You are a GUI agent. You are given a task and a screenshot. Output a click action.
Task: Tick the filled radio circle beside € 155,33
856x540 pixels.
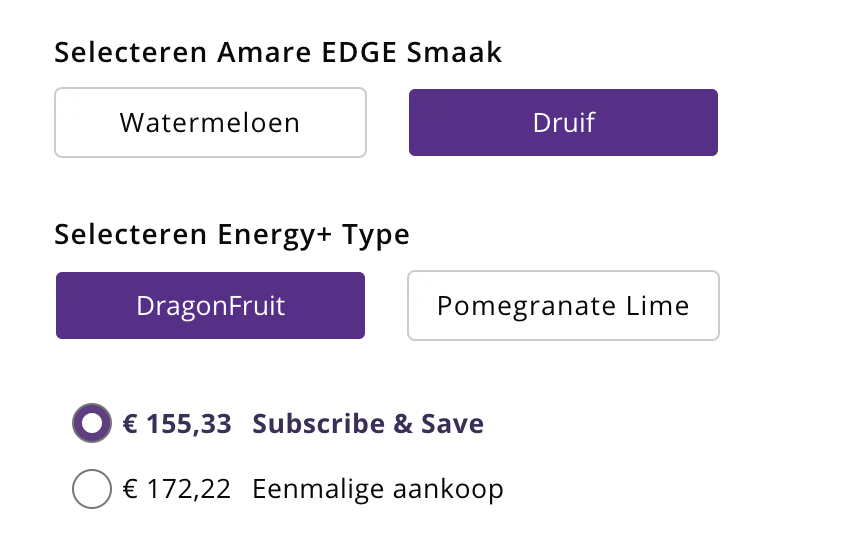click(x=92, y=424)
